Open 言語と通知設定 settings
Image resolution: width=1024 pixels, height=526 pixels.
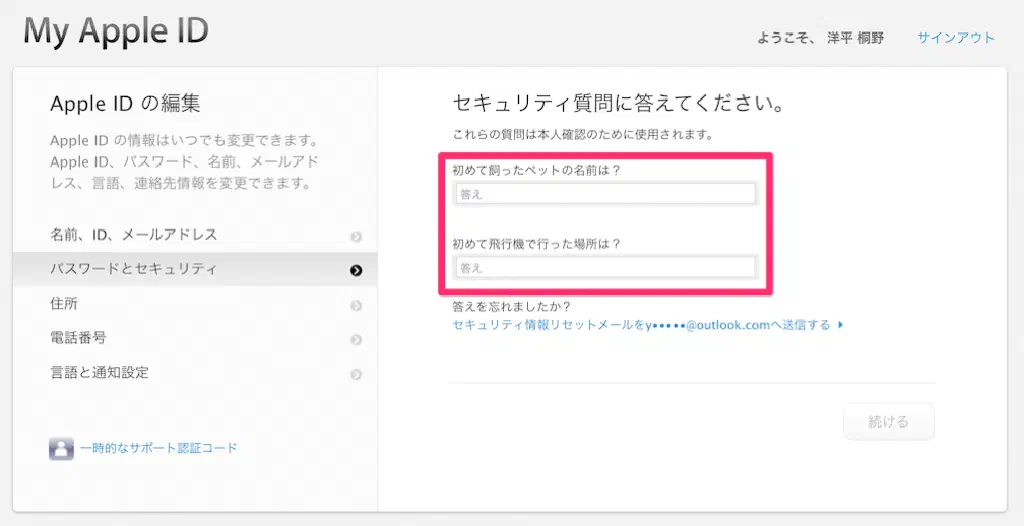[99, 372]
